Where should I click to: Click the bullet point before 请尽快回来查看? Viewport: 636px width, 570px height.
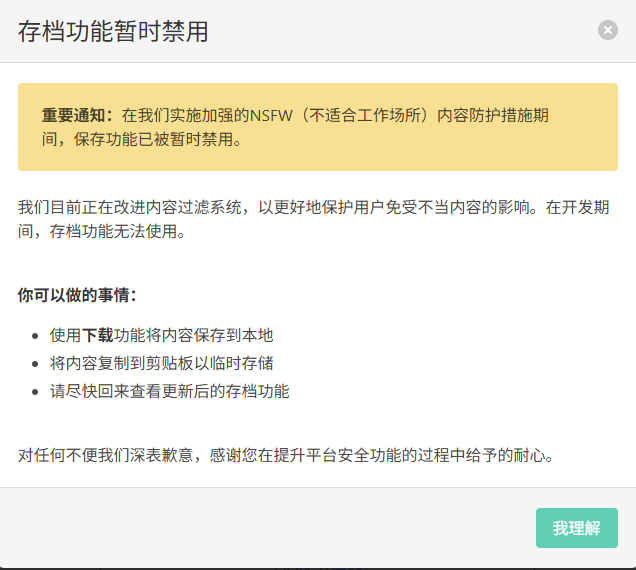point(36,392)
